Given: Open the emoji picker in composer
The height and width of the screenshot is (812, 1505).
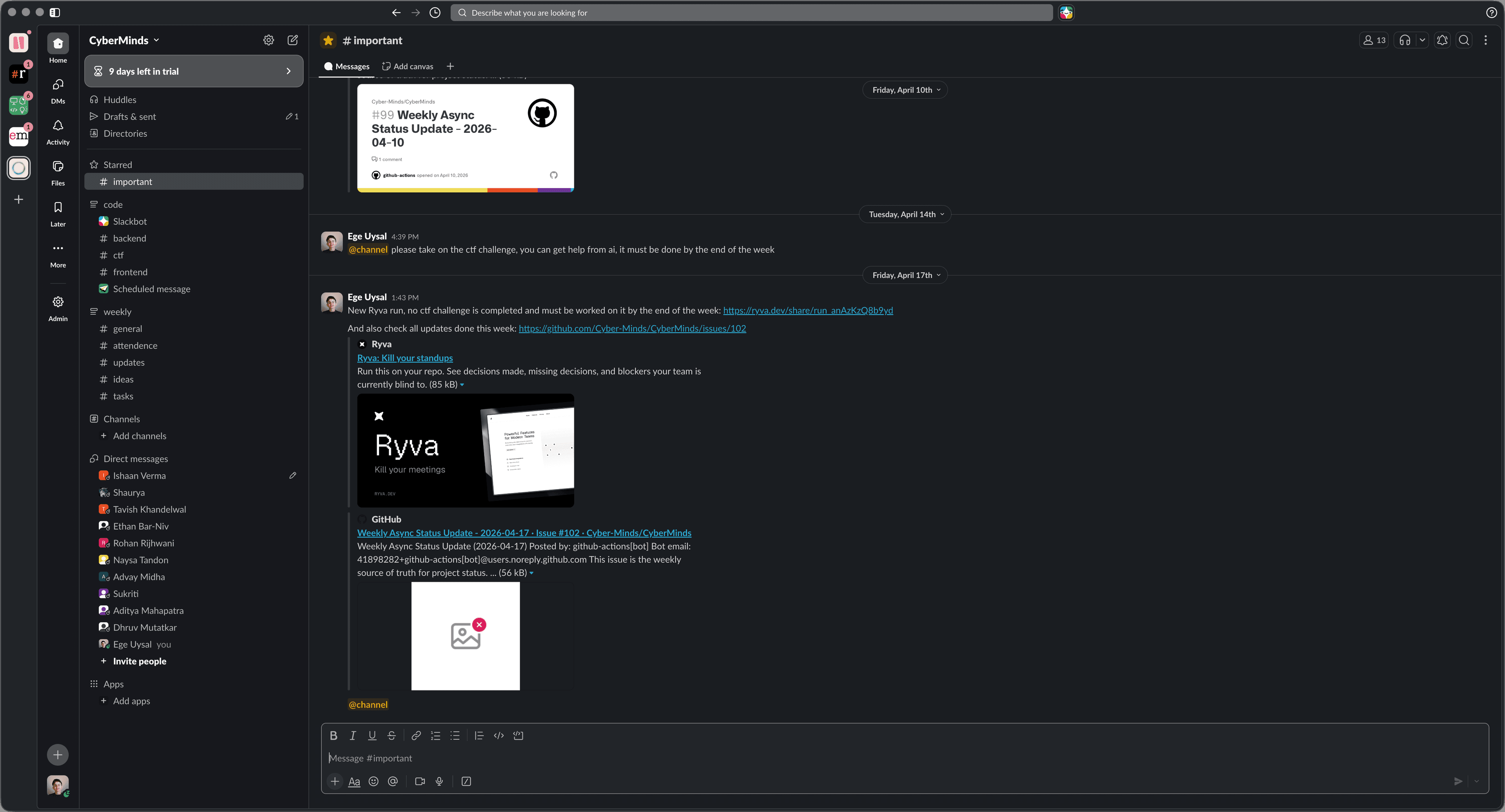Looking at the screenshot, I should 374,781.
